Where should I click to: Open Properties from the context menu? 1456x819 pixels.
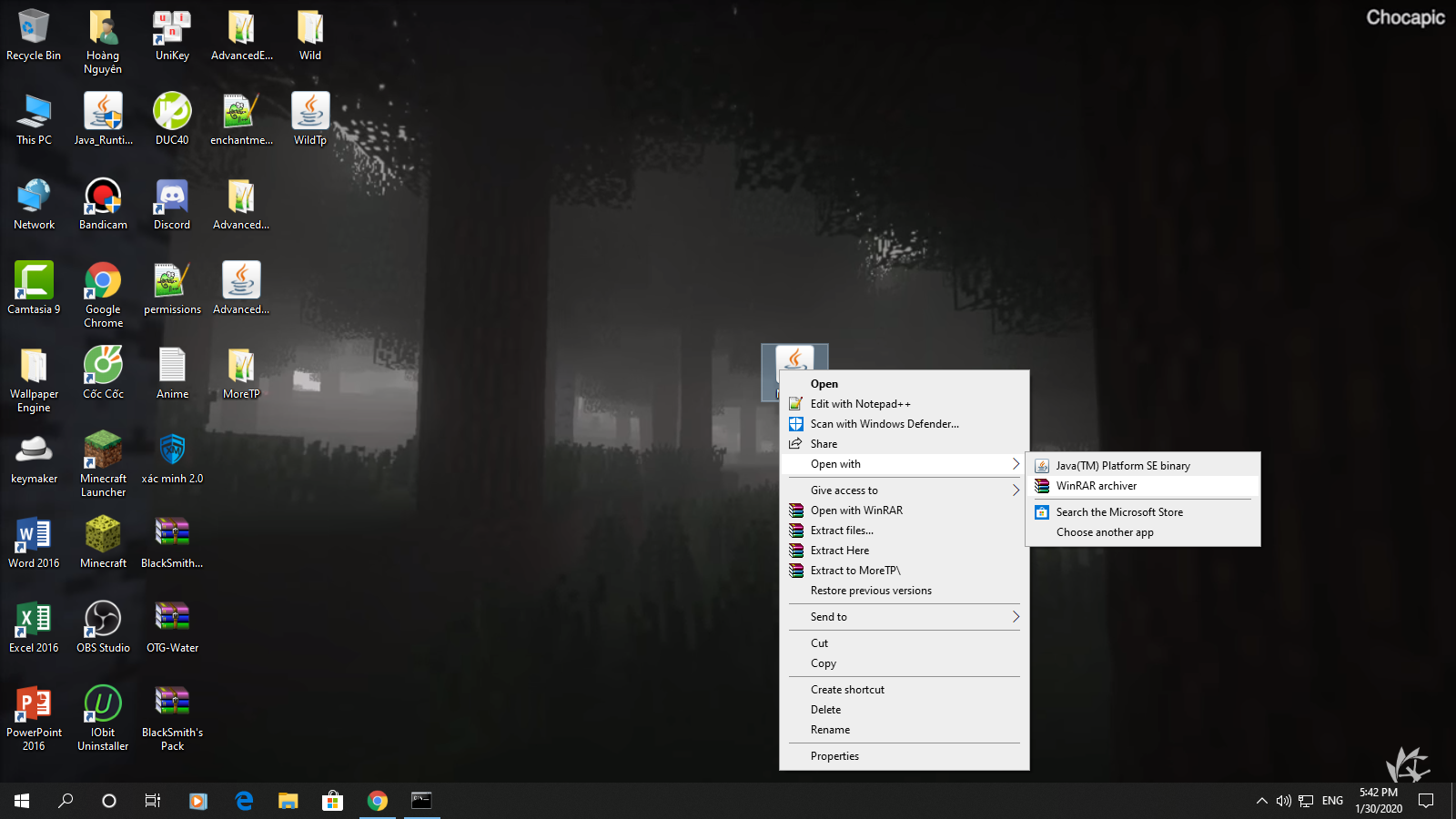click(x=834, y=756)
